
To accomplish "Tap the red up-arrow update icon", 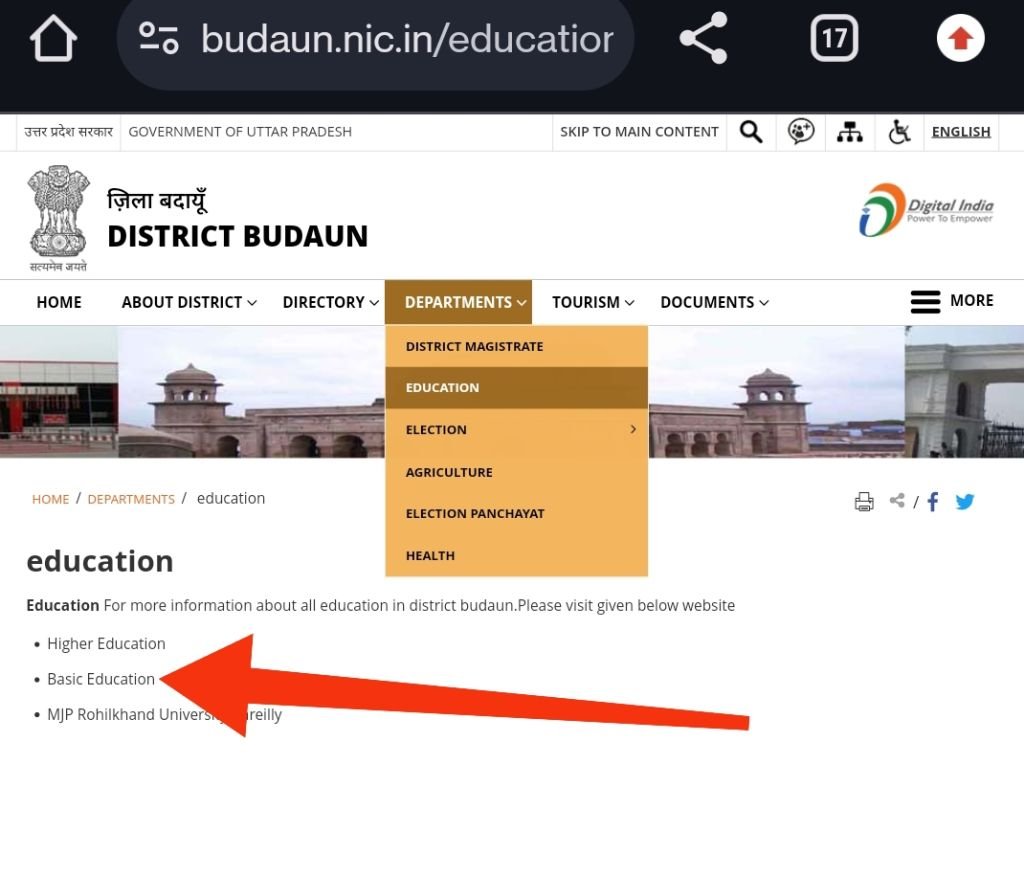I will coord(960,40).
